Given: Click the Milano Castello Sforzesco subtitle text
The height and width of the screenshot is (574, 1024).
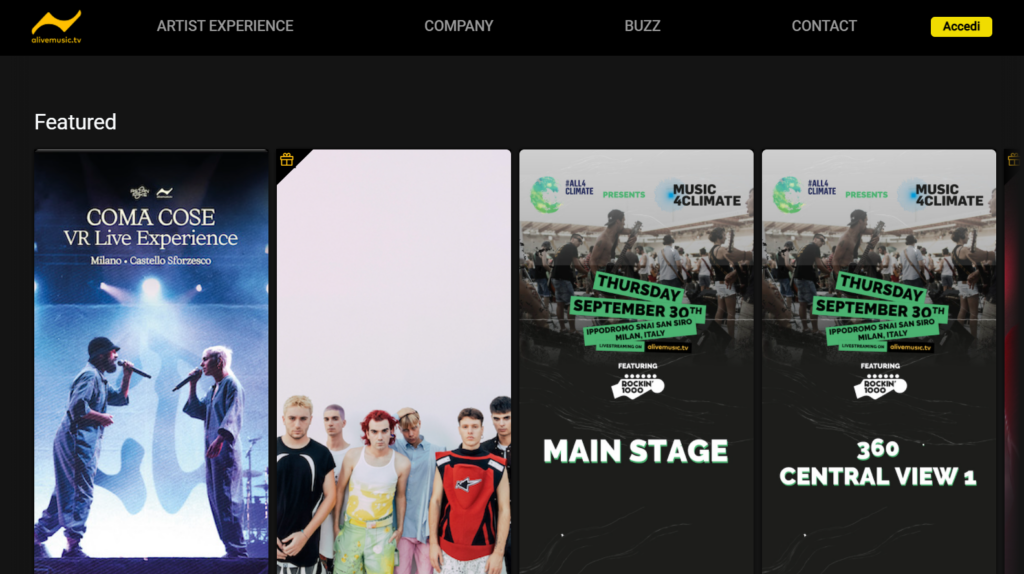Looking at the screenshot, I should coord(151,261).
